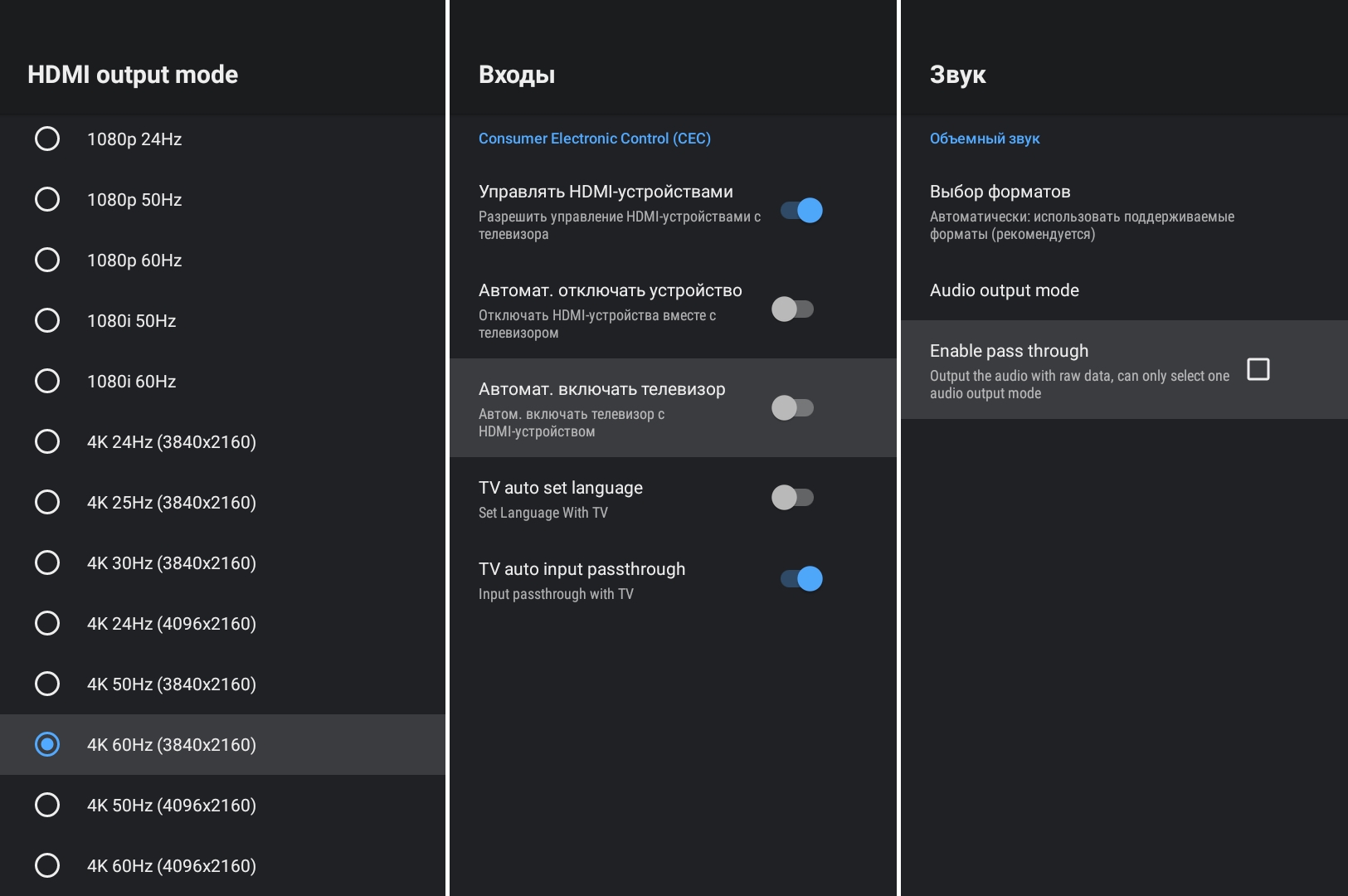Open the Audio output mode setting
Image resolution: width=1348 pixels, height=896 pixels.
(x=1004, y=290)
